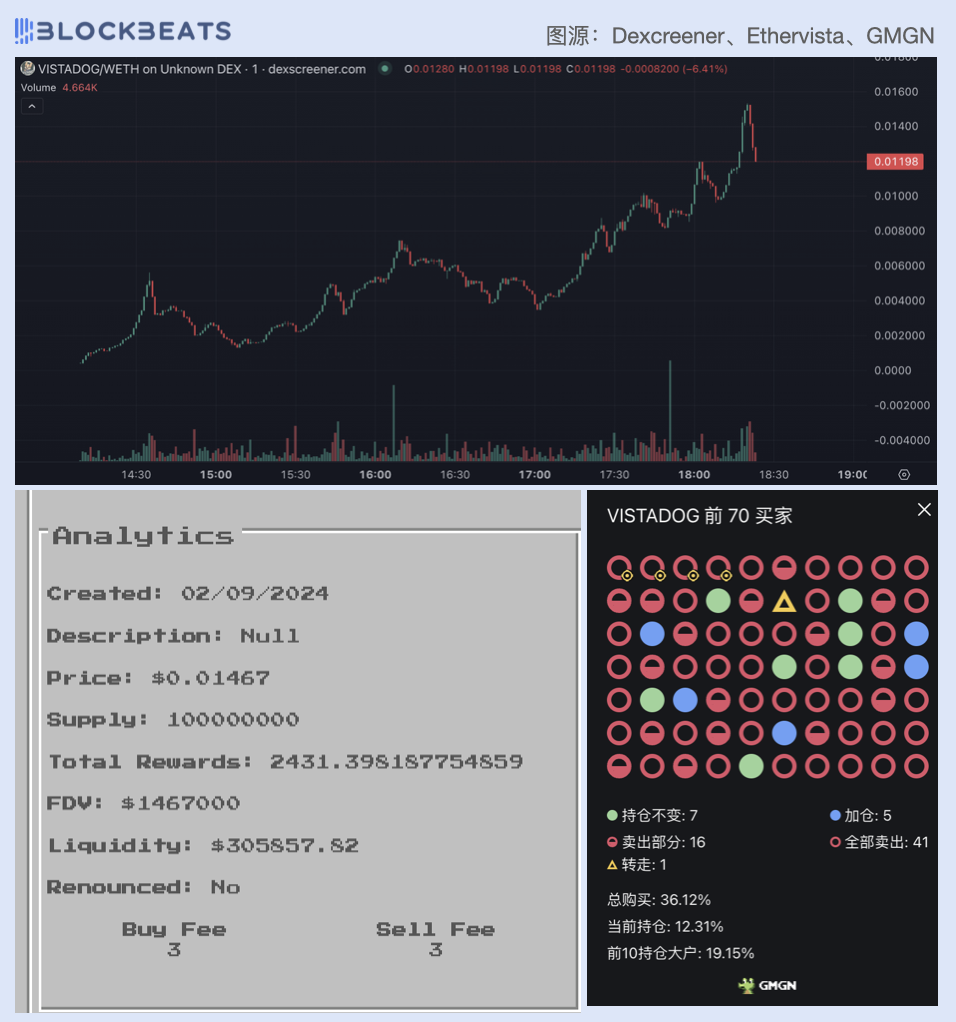Select the Analytics panel heading
Screen dimensions: 956x1022
tap(143, 536)
